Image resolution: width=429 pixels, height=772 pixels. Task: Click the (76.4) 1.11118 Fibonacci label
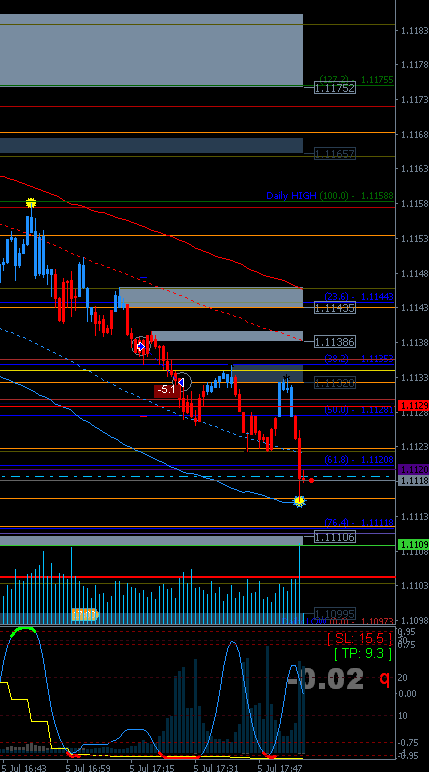click(x=359, y=522)
